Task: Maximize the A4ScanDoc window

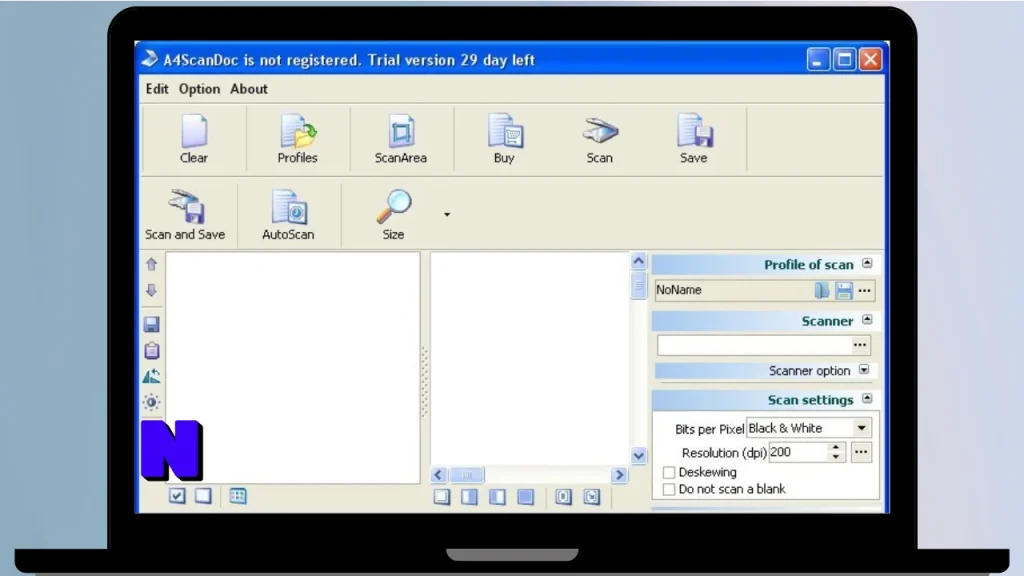Action: [844, 60]
